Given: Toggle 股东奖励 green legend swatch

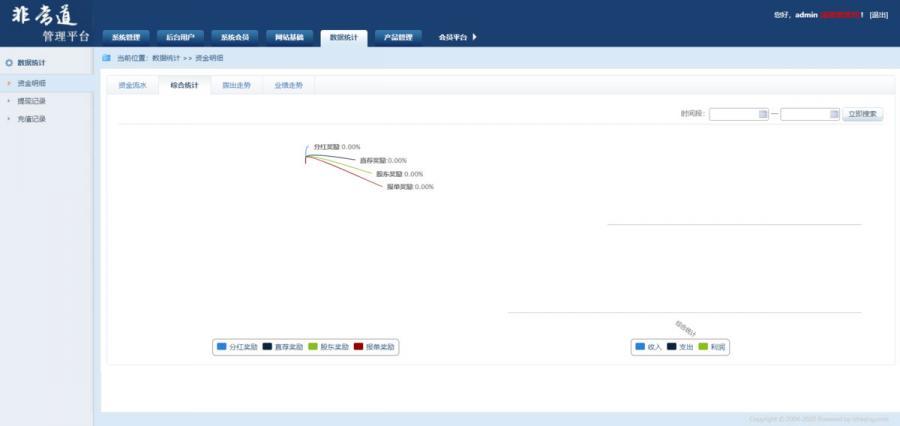Looking at the screenshot, I should click(x=313, y=347).
